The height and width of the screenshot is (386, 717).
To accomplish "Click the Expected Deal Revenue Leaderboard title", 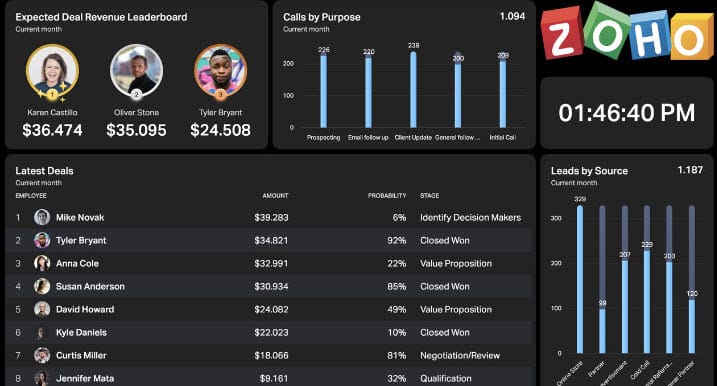I will click(x=101, y=17).
